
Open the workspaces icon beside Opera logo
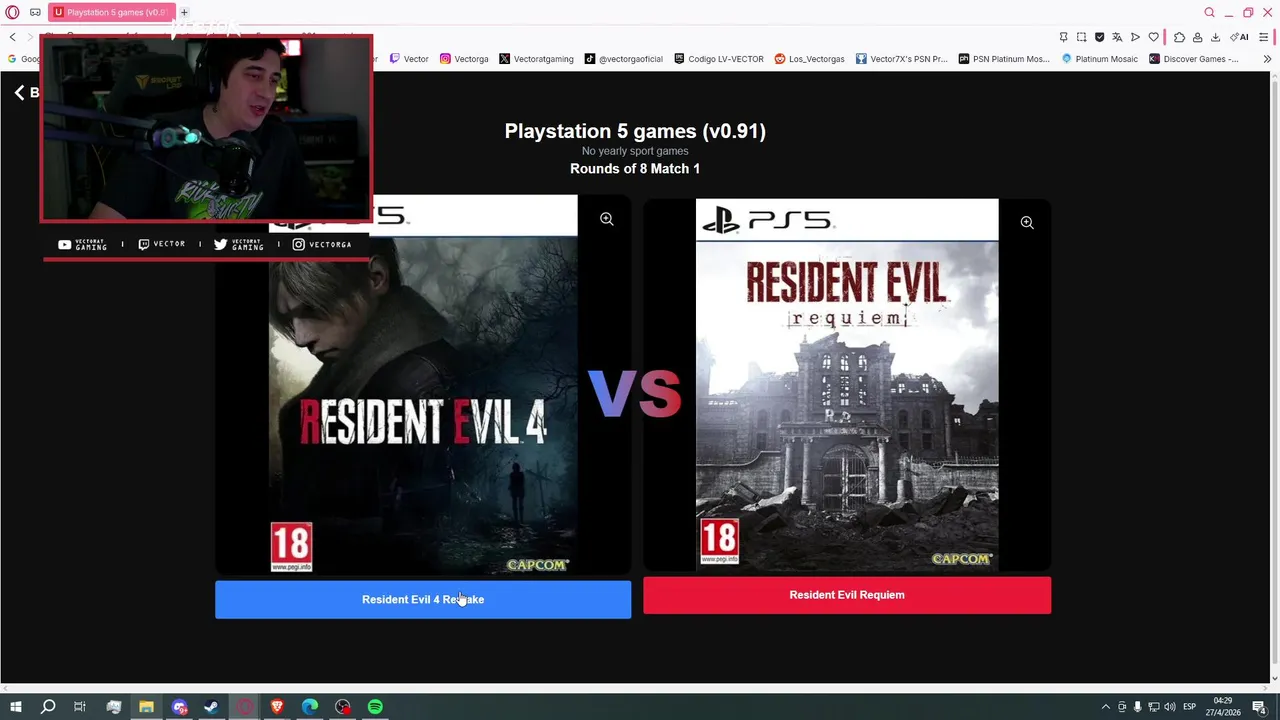[35, 12]
